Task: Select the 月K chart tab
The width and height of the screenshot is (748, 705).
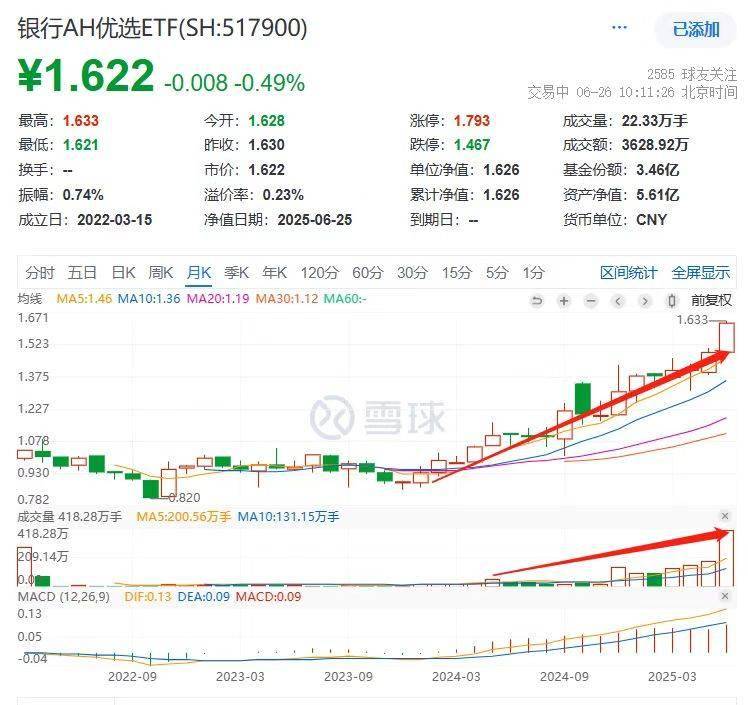Action: tap(198, 273)
